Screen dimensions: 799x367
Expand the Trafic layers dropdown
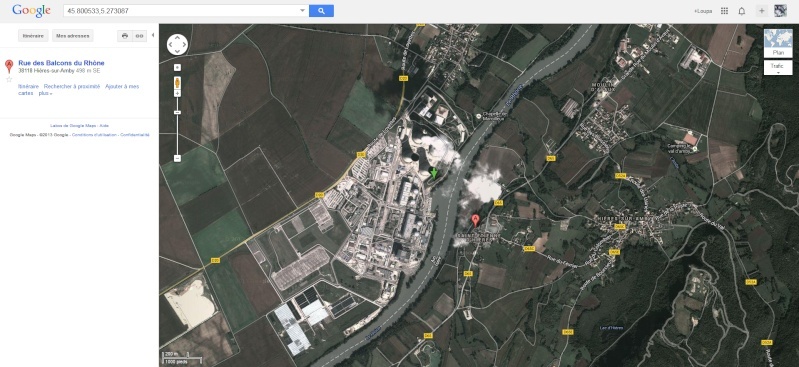pyautogui.click(x=778, y=68)
